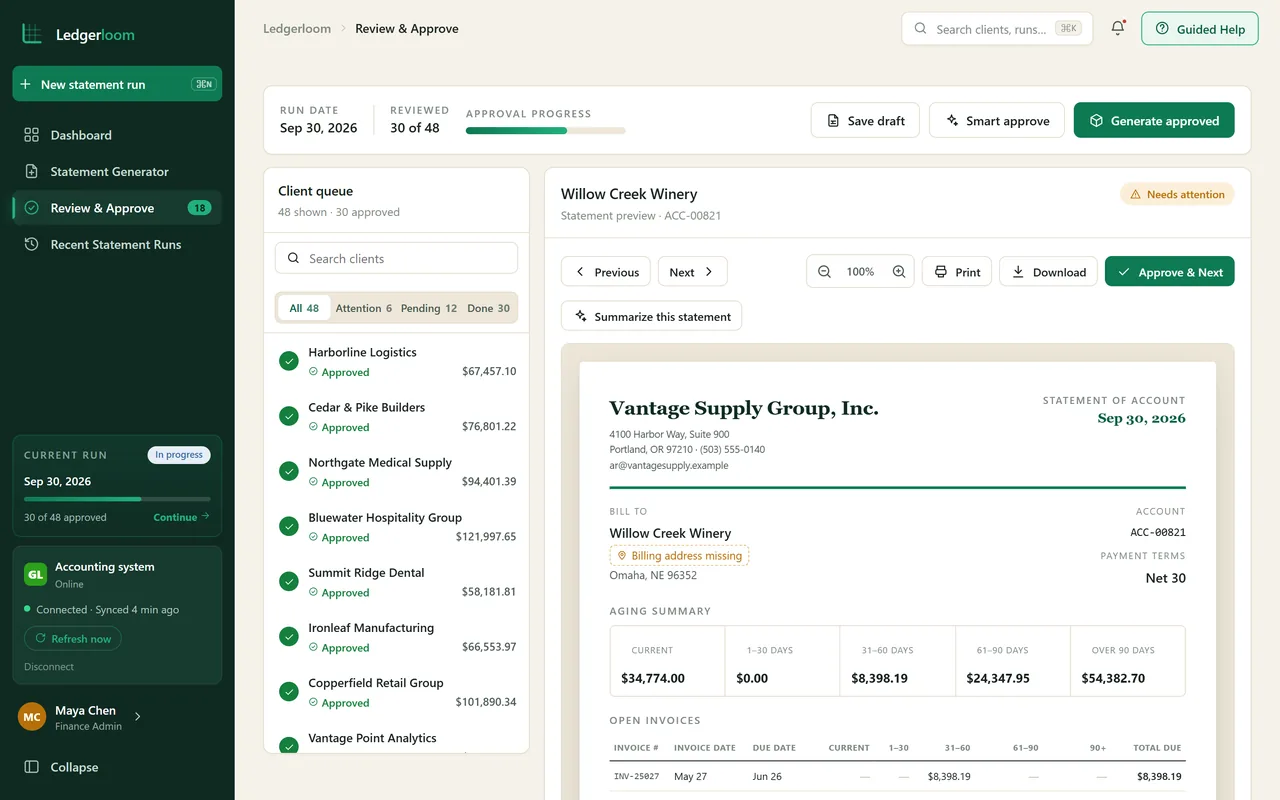Select the Attention 6 filter tab
This screenshot has height=800, width=1280.
364,308
